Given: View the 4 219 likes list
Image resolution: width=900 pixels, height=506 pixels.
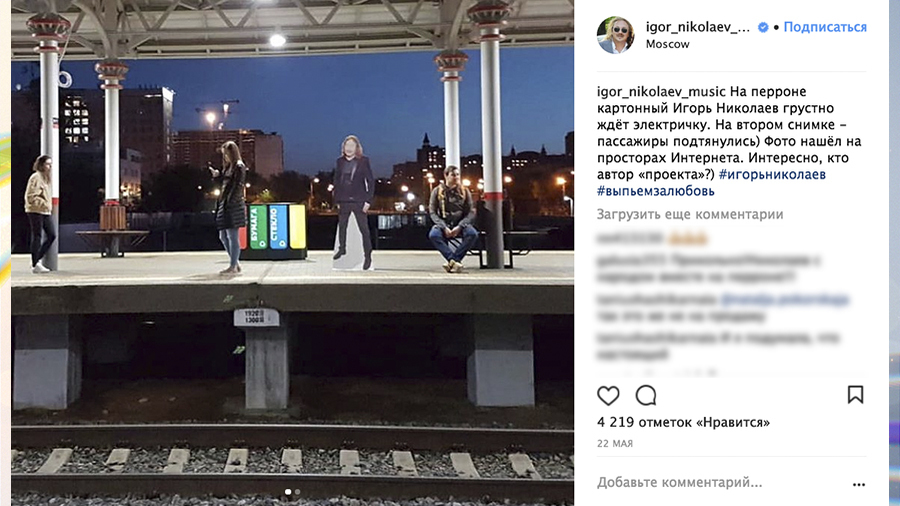Looking at the screenshot, I should pos(683,422).
